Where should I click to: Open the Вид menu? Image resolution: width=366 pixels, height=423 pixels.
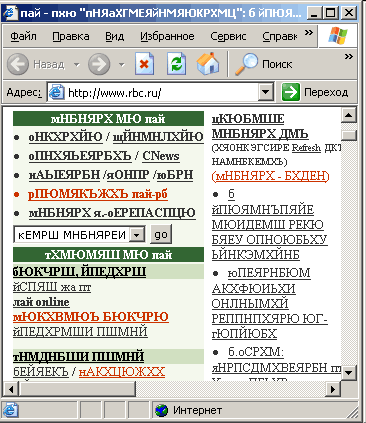coord(115,36)
